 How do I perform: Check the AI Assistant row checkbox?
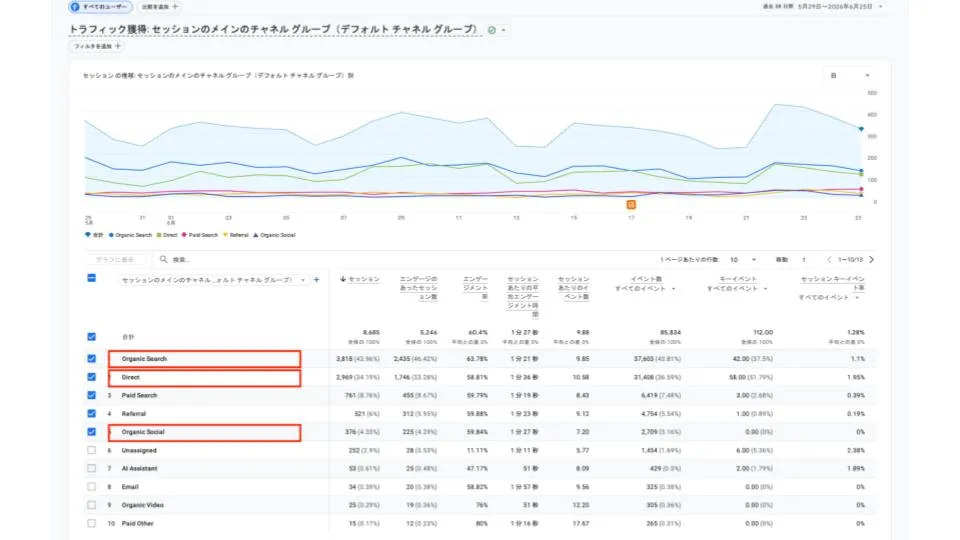[91, 468]
